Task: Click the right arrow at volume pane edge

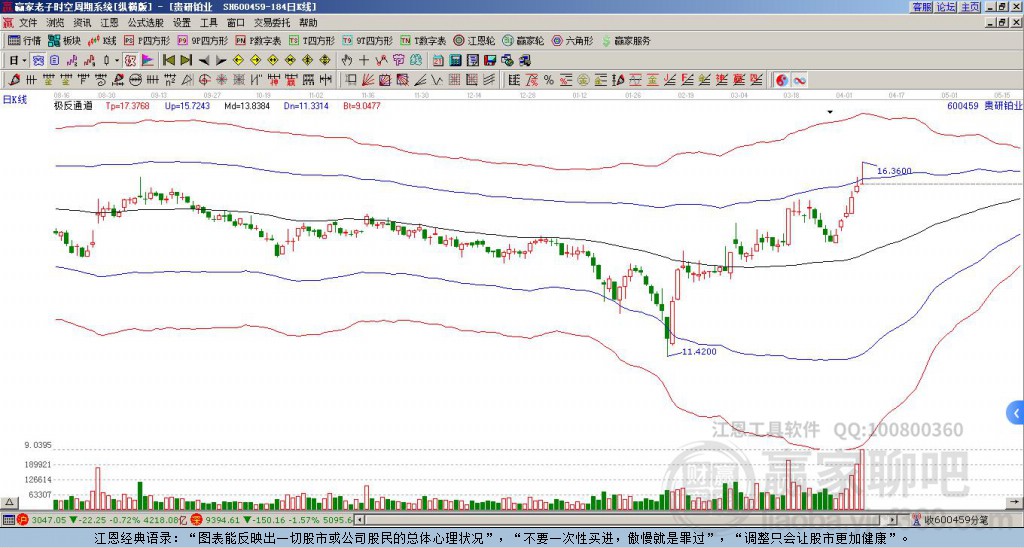Action: (1014, 502)
